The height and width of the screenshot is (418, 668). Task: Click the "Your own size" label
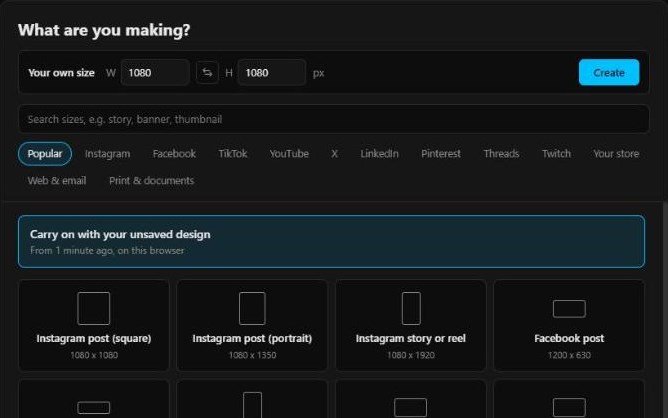[x=61, y=73]
